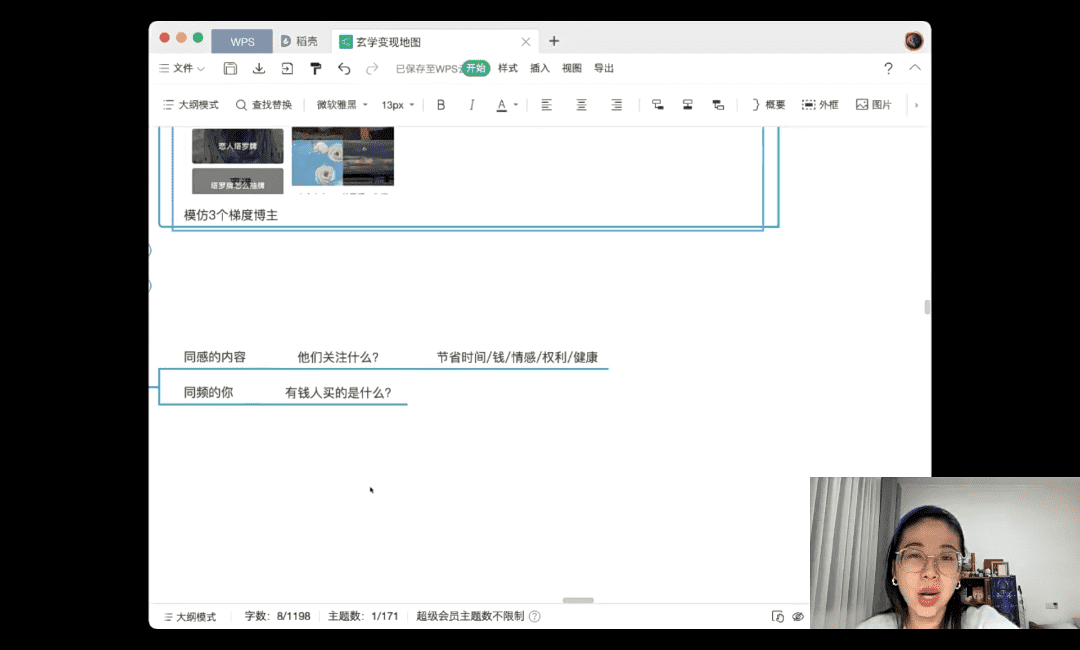Click the 图片 insert image icon
The width and height of the screenshot is (1080, 650).
(873, 105)
